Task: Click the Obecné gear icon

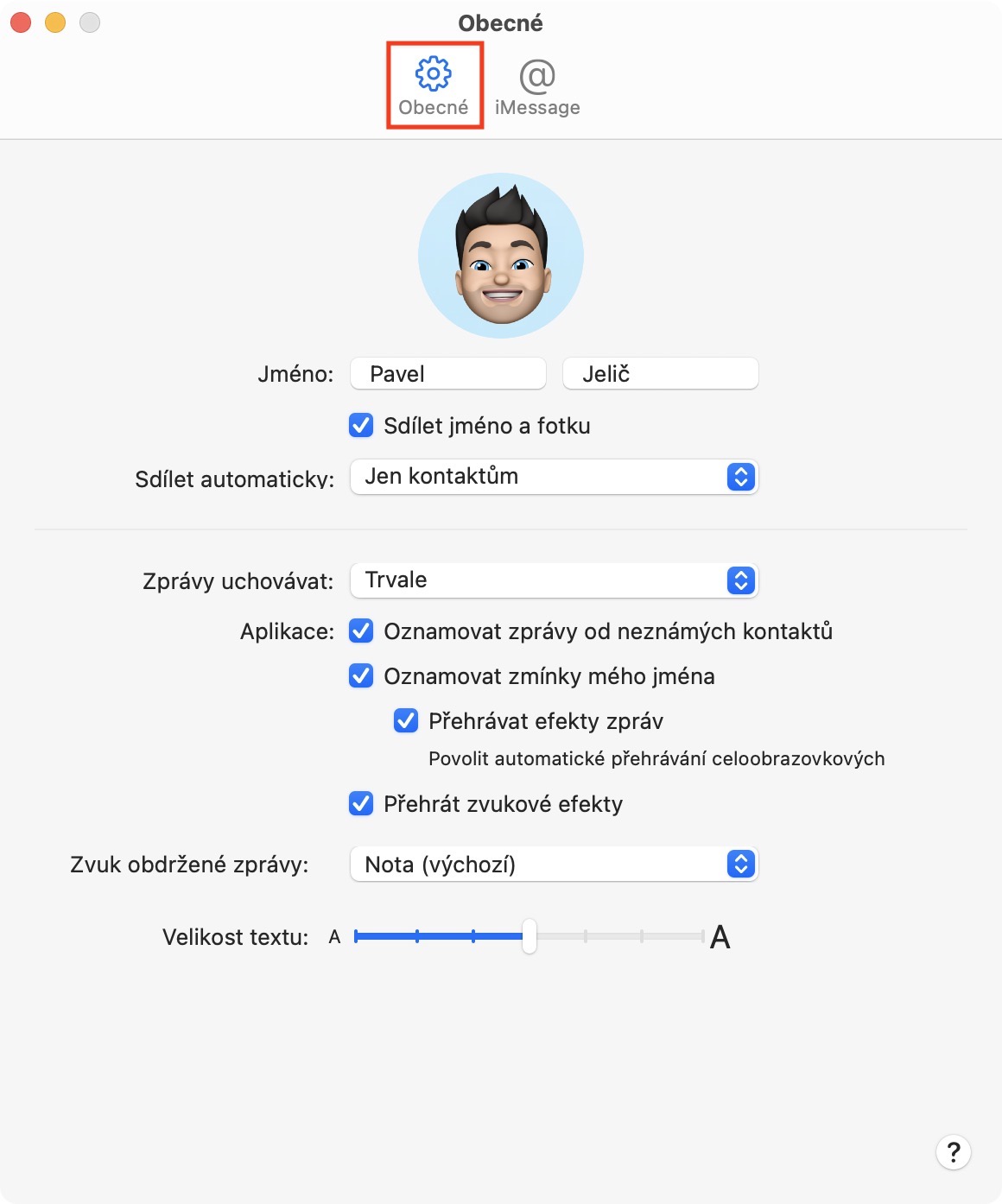Action: tap(434, 75)
